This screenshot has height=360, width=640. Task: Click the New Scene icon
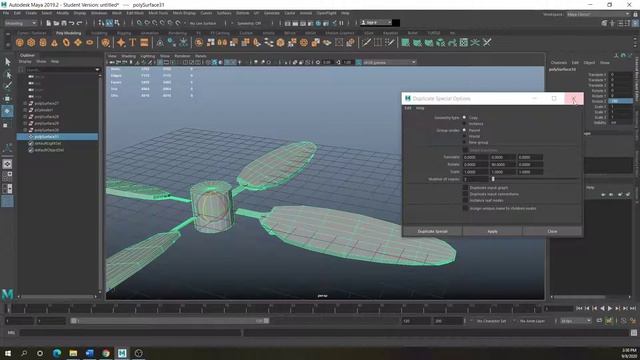pos(49,23)
